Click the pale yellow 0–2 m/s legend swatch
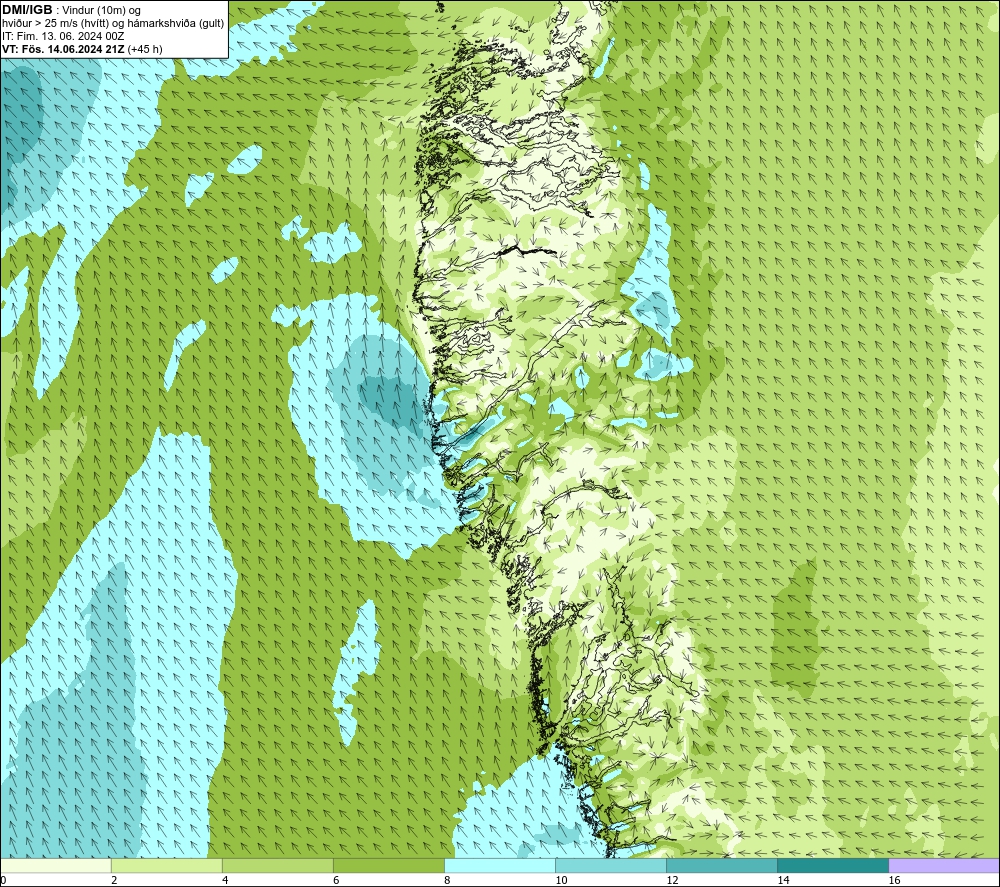 (55, 865)
